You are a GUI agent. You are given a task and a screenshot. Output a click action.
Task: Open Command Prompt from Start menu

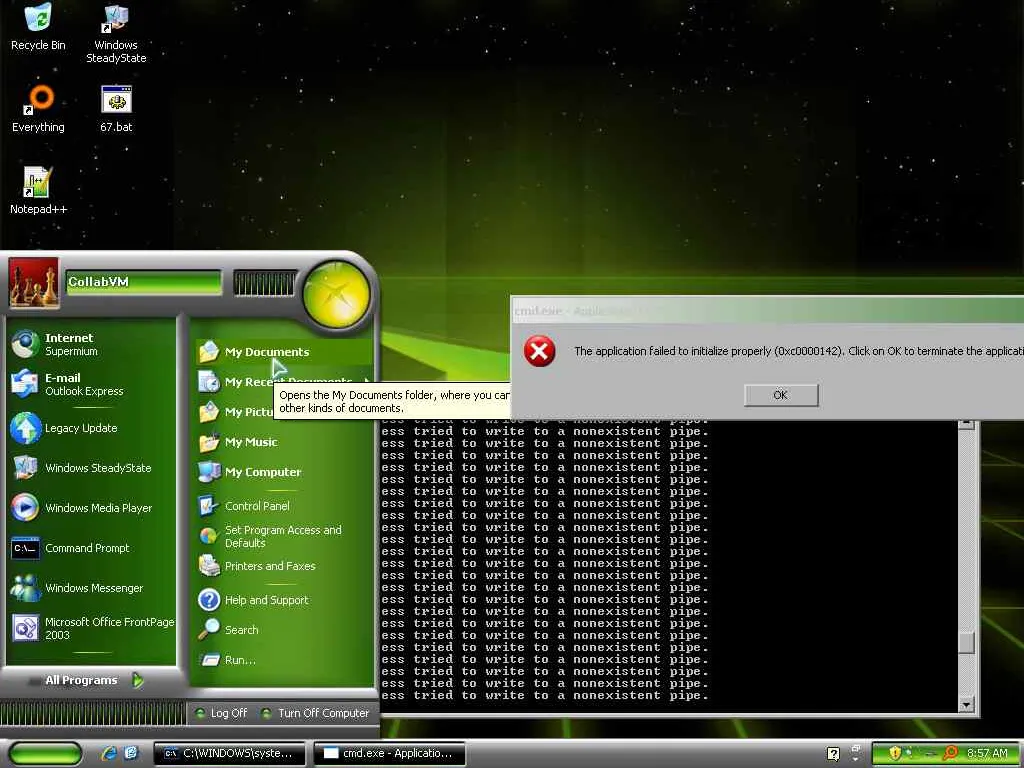91,548
